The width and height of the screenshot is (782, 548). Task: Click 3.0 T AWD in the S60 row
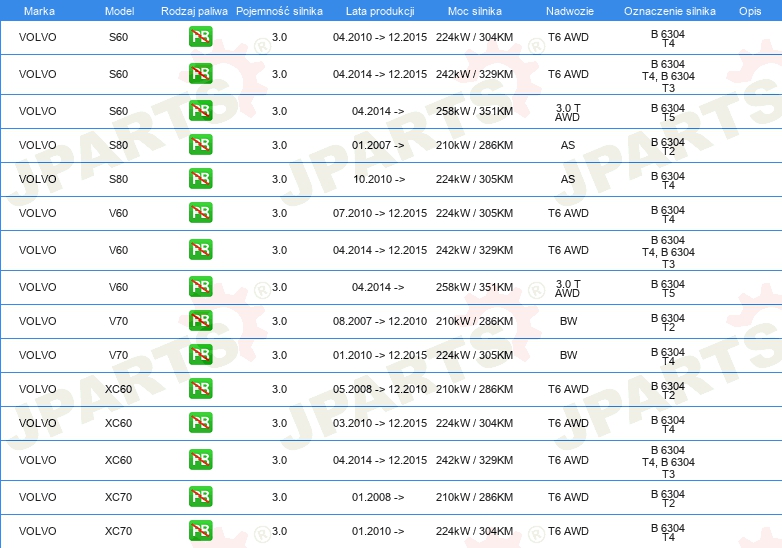pyautogui.click(x=568, y=113)
